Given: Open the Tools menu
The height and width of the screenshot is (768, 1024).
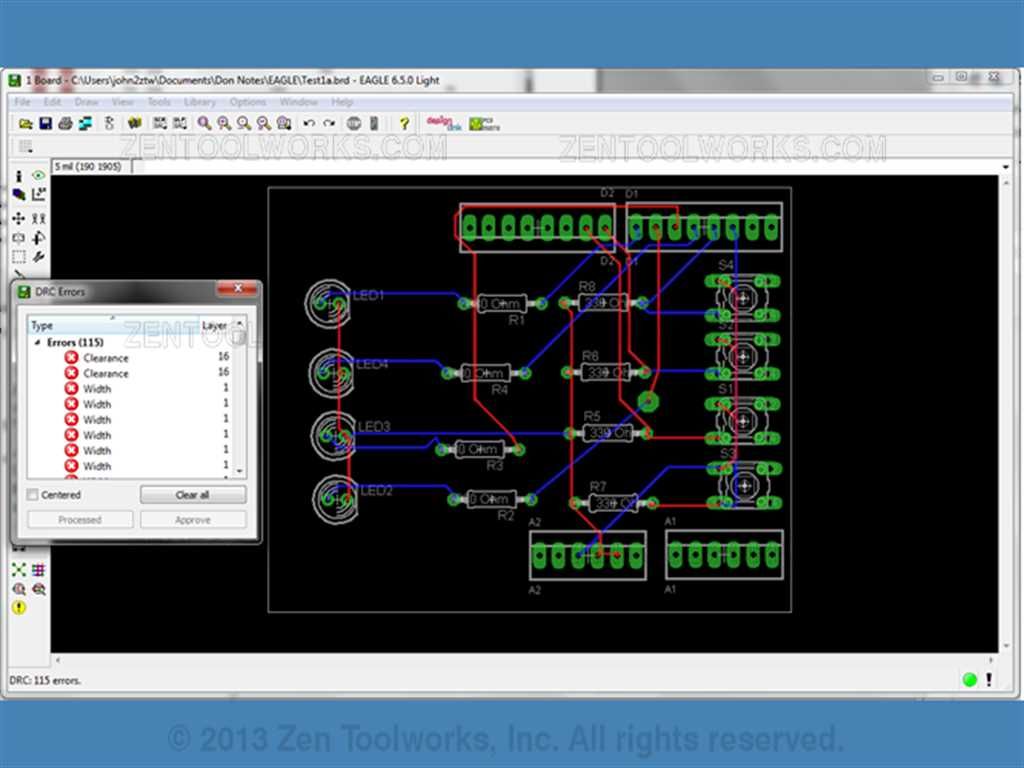Looking at the screenshot, I should 159,102.
